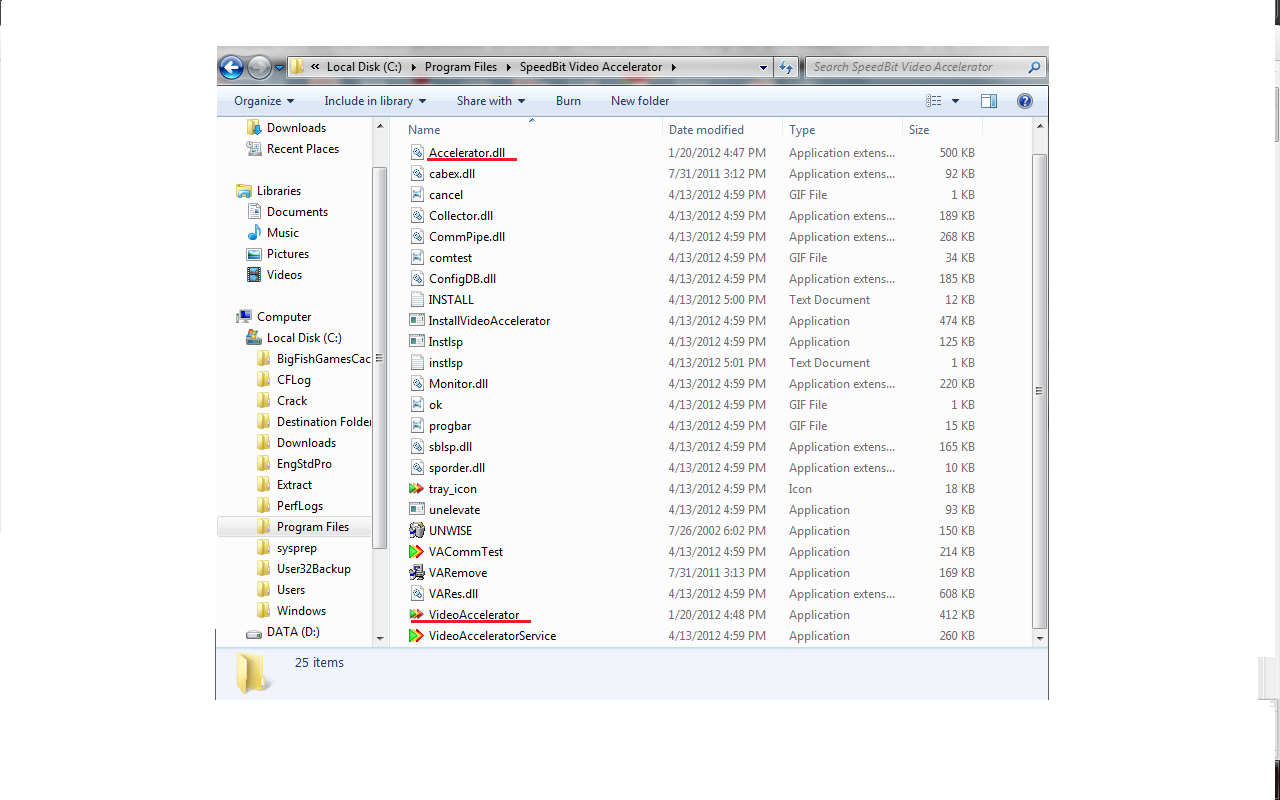Select the VARes.dll file name
1280x800 pixels.
pyautogui.click(x=453, y=594)
